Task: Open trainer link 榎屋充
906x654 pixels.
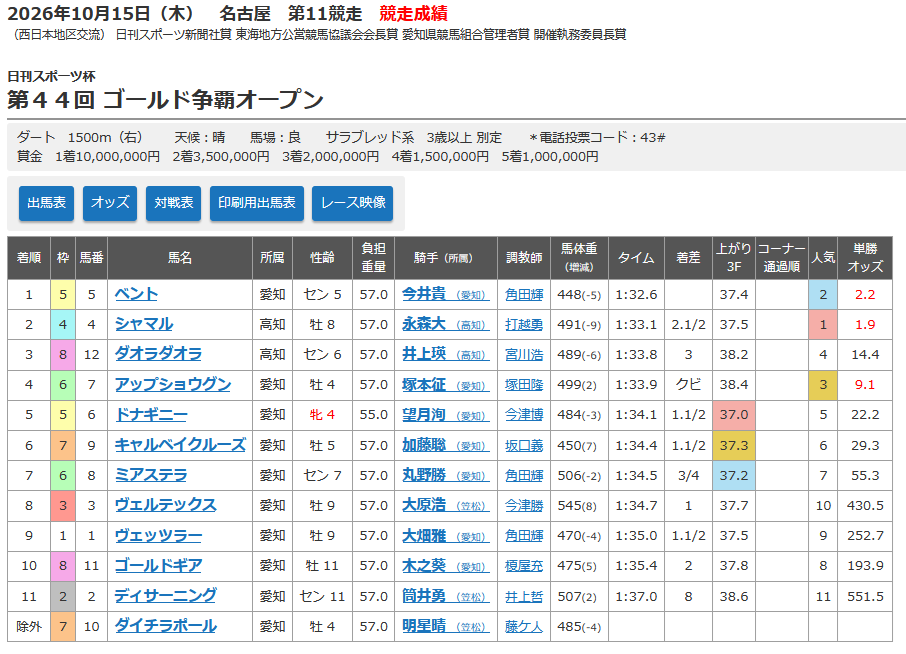Action: (524, 566)
